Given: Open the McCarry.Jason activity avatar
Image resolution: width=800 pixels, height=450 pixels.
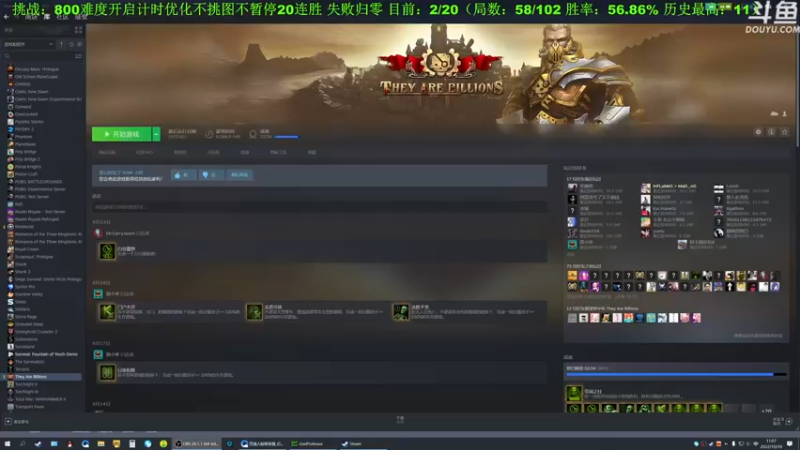Looking at the screenshot, I should click(98, 233).
